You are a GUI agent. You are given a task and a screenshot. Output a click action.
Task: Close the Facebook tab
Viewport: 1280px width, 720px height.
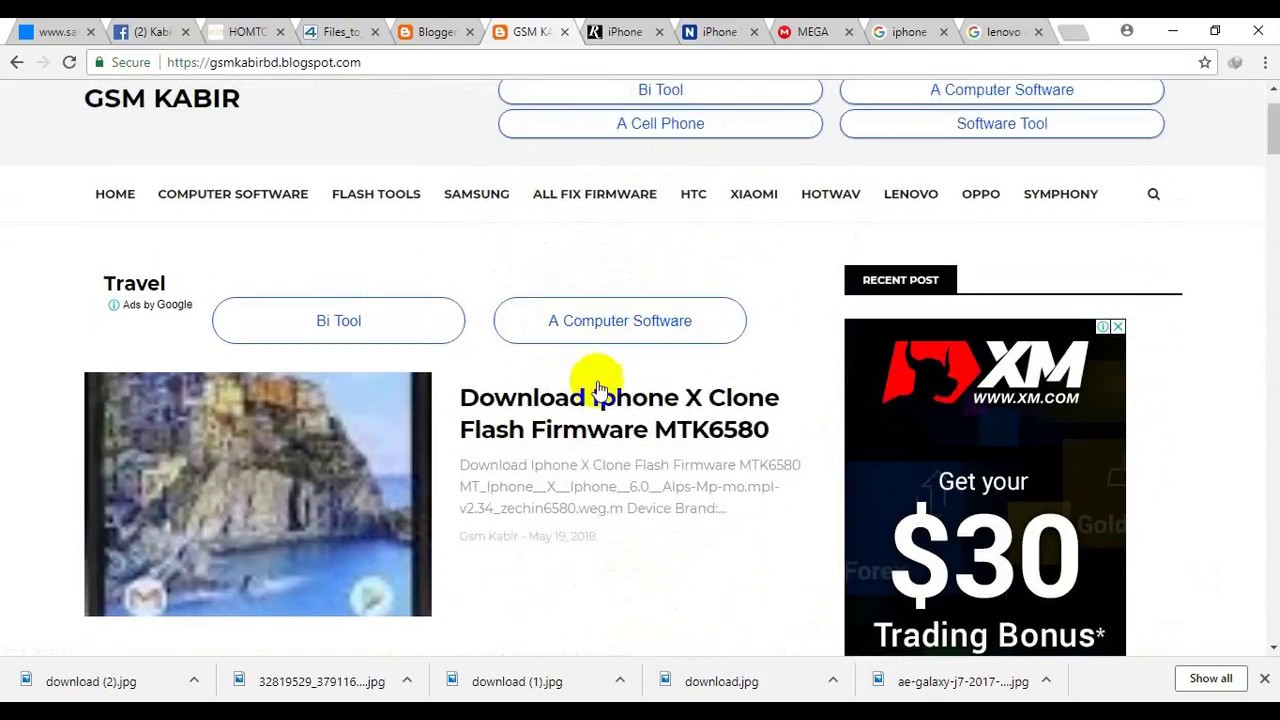click(x=185, y=32)
